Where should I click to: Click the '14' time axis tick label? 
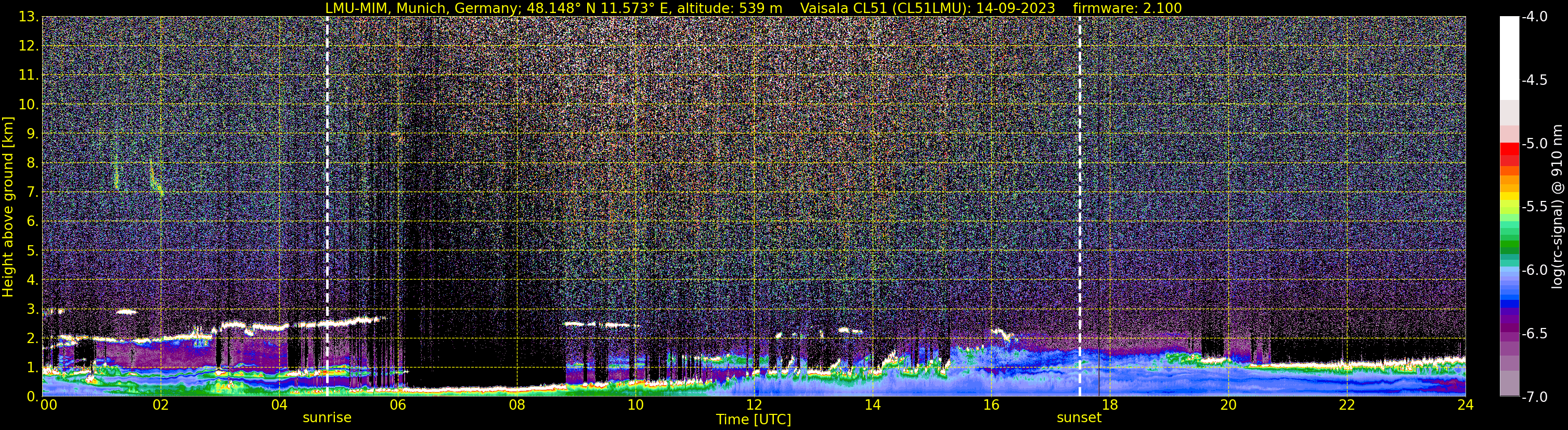[x=872, y=405]
